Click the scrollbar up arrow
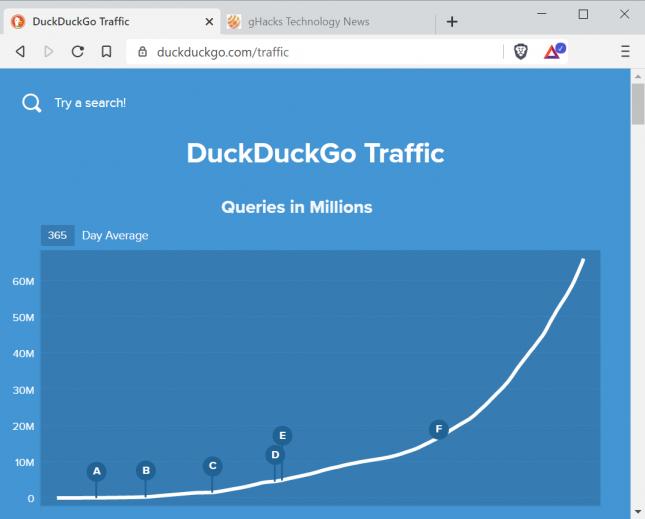The width and height of the screenshot is (645, 519). tap(638, 76)
